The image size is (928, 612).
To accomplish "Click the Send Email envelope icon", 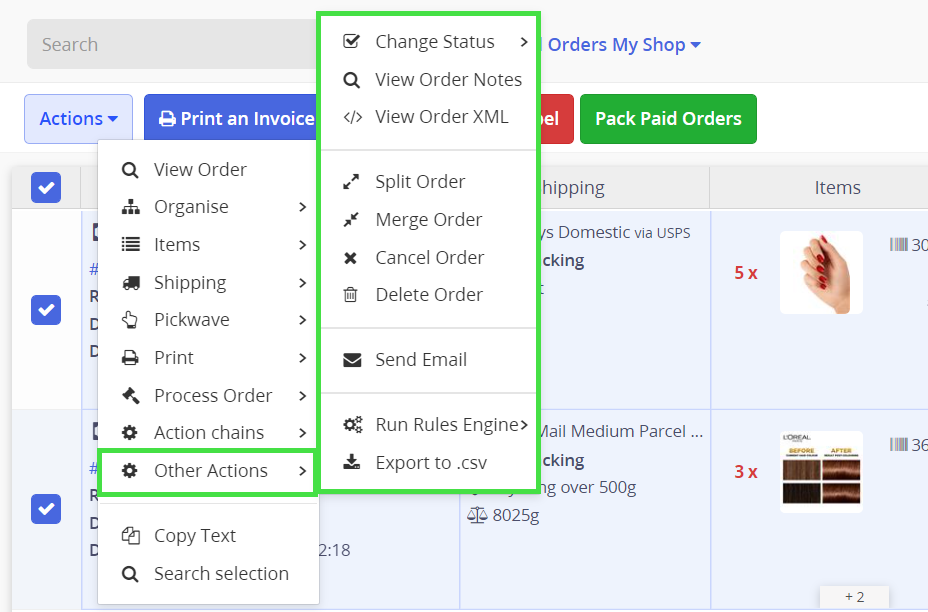I will pyautogui.click(x=352, y=360).
